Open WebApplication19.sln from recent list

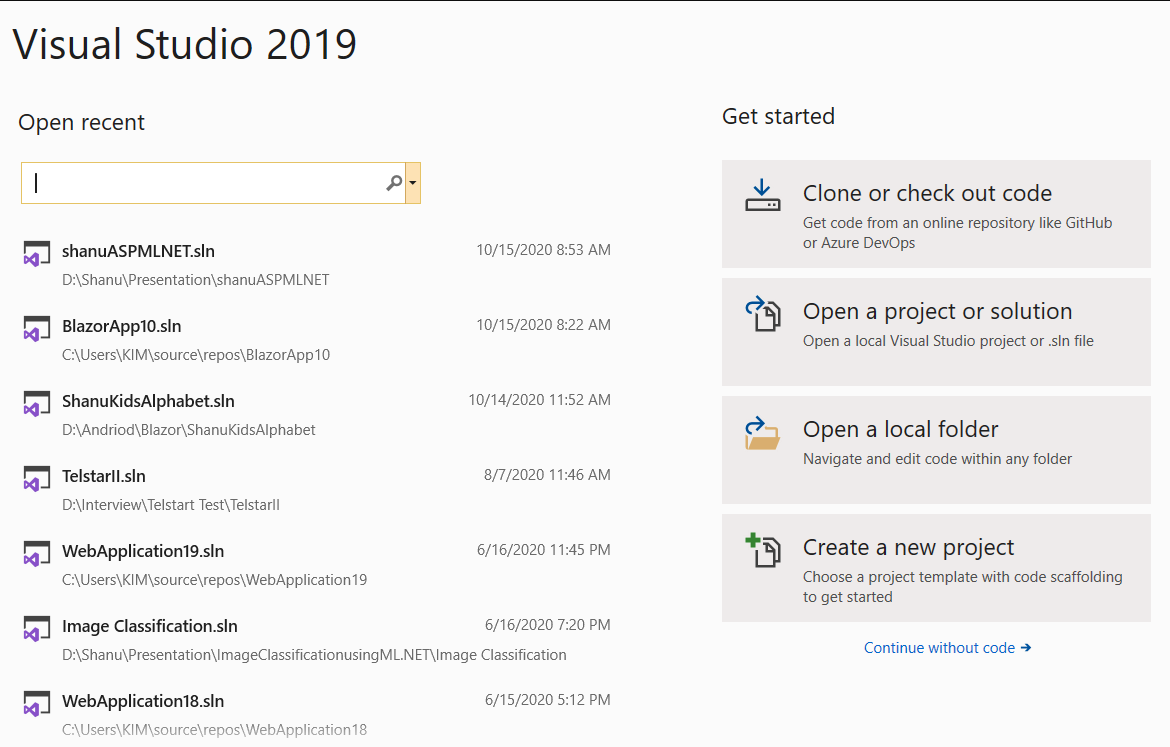pyautogui.click(x=143, y=551)
